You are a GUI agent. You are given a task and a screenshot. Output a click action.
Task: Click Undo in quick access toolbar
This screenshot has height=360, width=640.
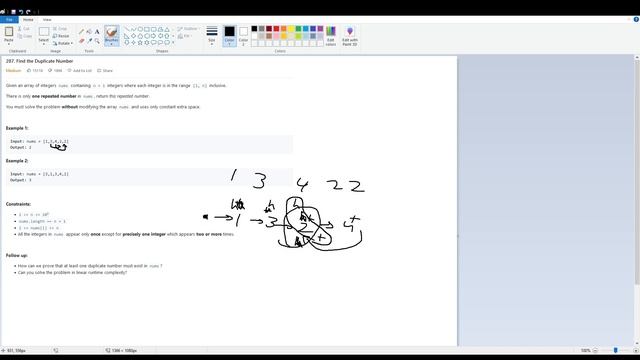click(x=20, y=12)
